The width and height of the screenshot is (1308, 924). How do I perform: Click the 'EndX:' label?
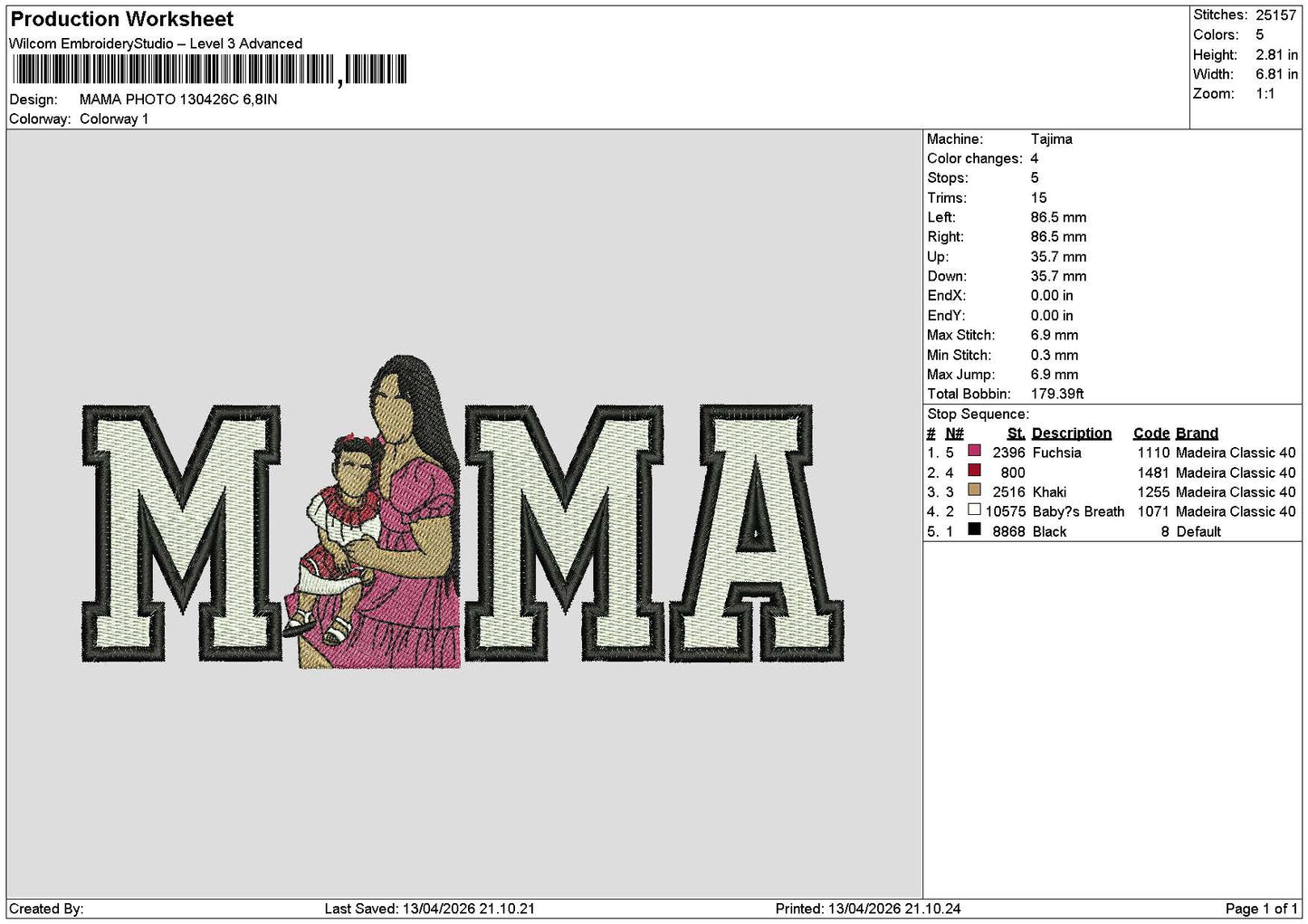click(946, 296)
